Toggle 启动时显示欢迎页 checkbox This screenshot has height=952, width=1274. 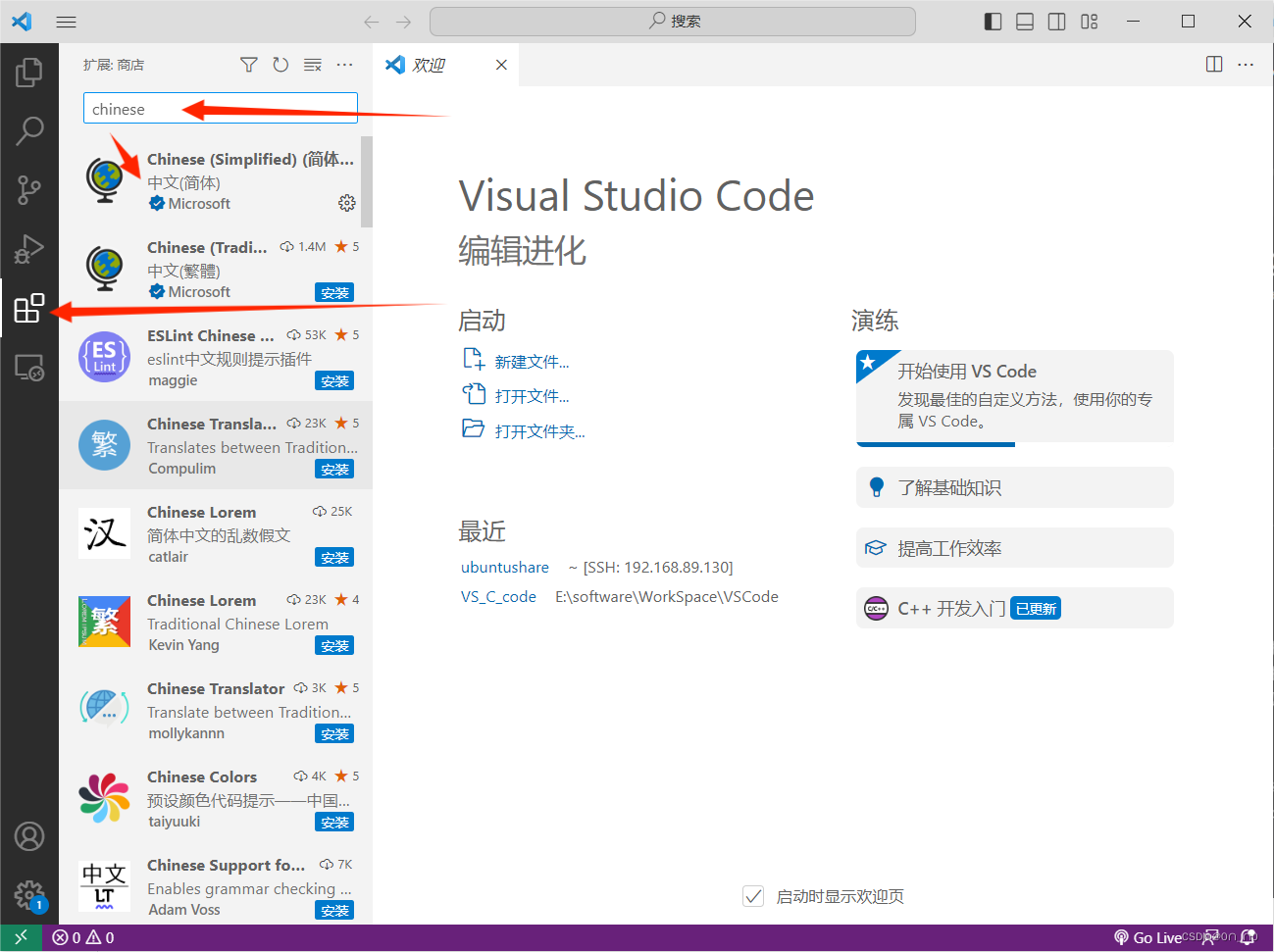click(753, 896)
